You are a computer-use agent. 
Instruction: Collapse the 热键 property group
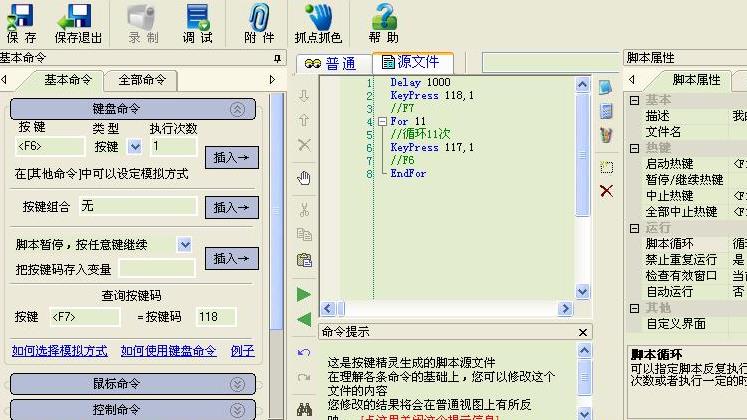[635, 148]
